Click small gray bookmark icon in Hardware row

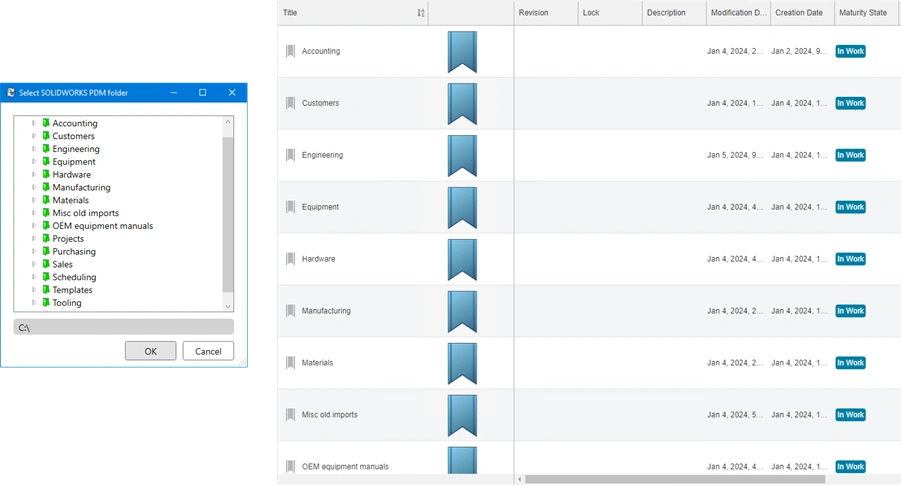pyautogui.click(x=290, y=259)
